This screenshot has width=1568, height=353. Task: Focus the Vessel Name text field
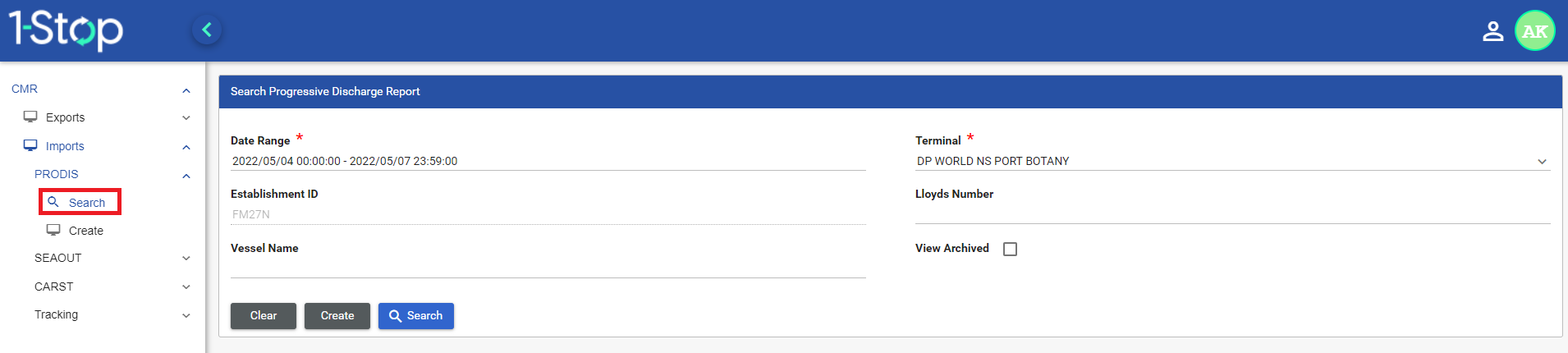pyautogui.click(x=548, y=268)
